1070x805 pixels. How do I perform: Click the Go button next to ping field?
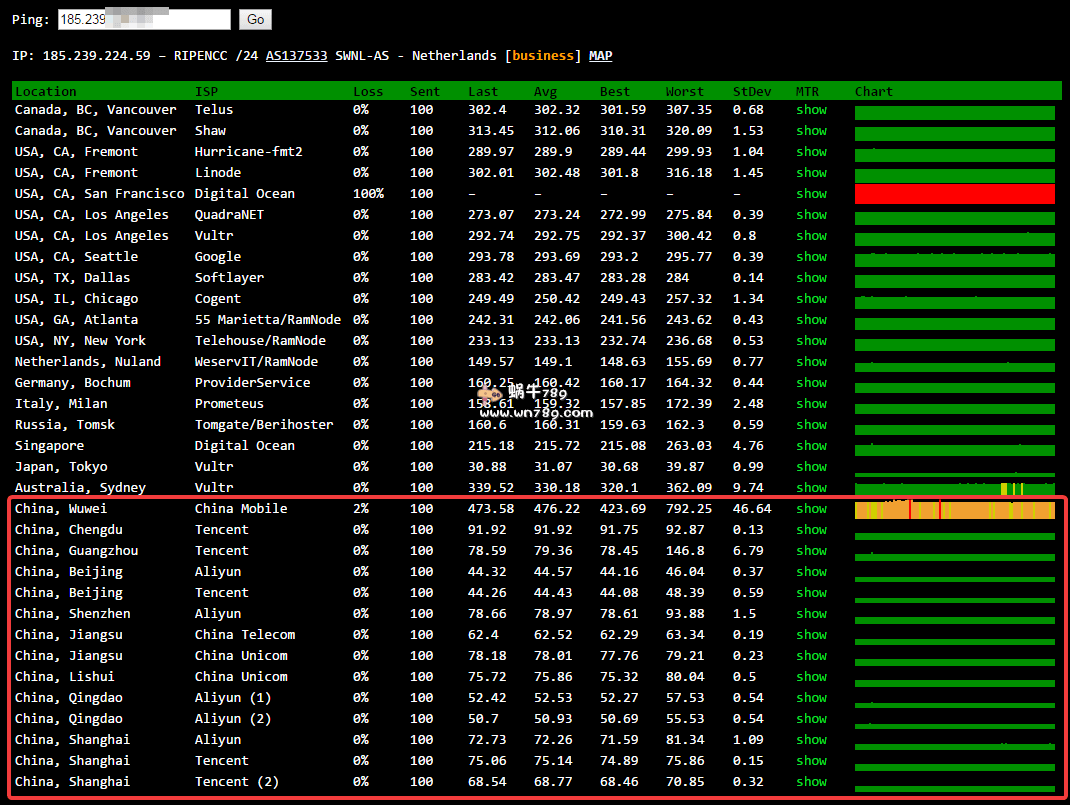(x=255, y=19)
